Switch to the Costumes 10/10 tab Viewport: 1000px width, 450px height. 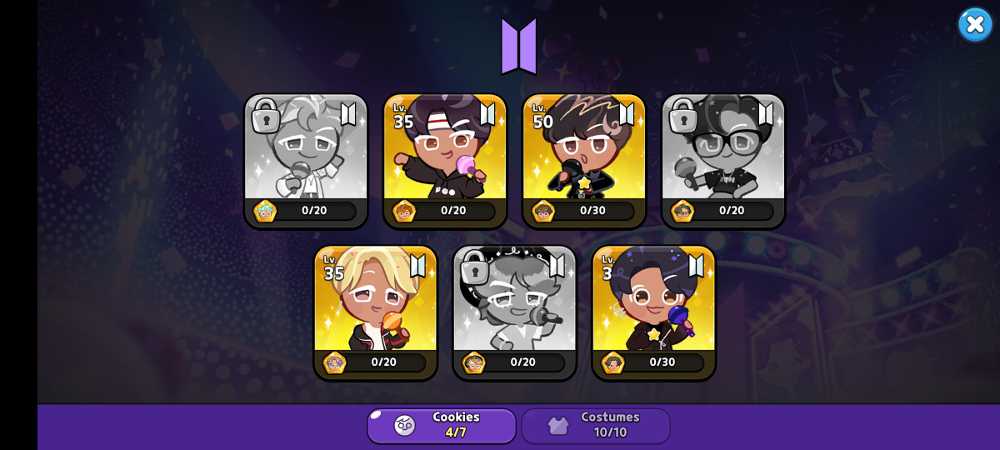point(596,425)
